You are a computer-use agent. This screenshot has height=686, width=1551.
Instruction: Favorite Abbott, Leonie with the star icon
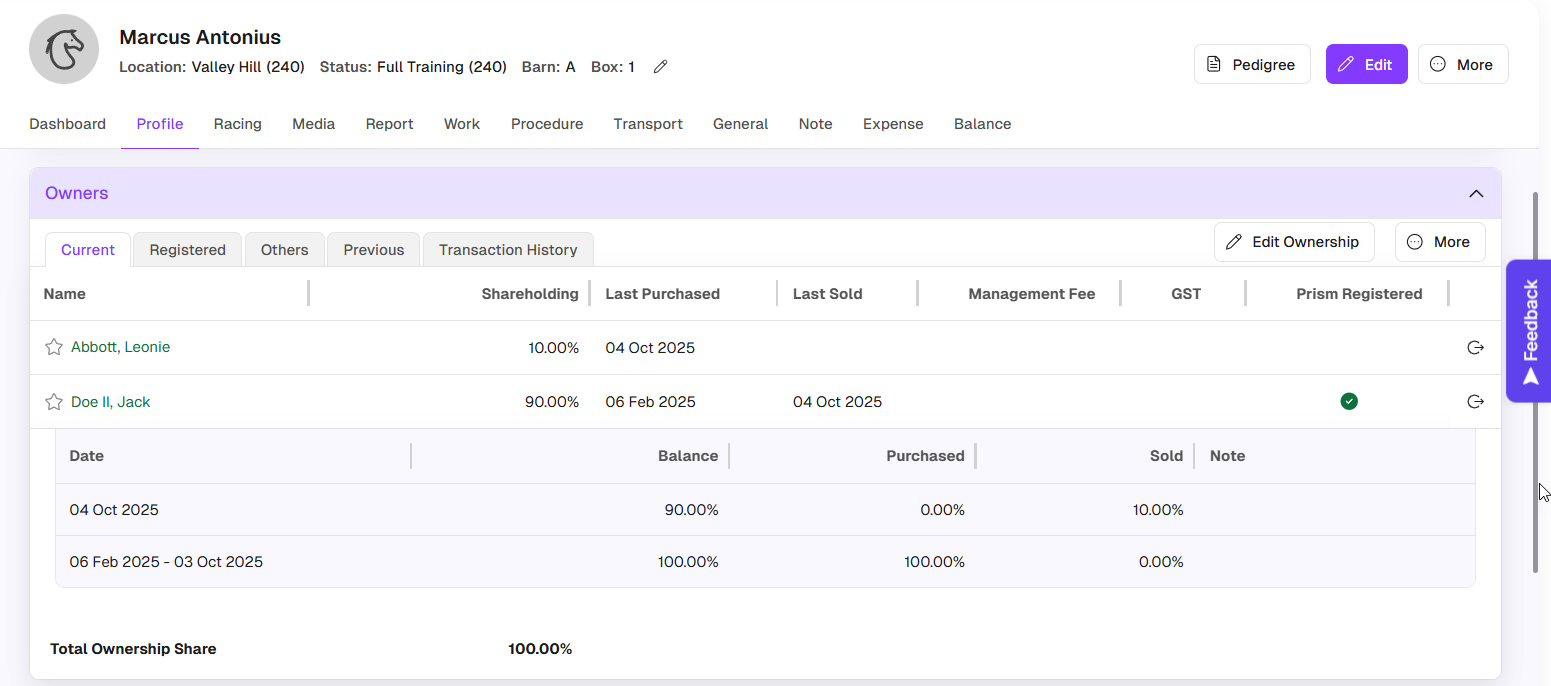[54, 347]
